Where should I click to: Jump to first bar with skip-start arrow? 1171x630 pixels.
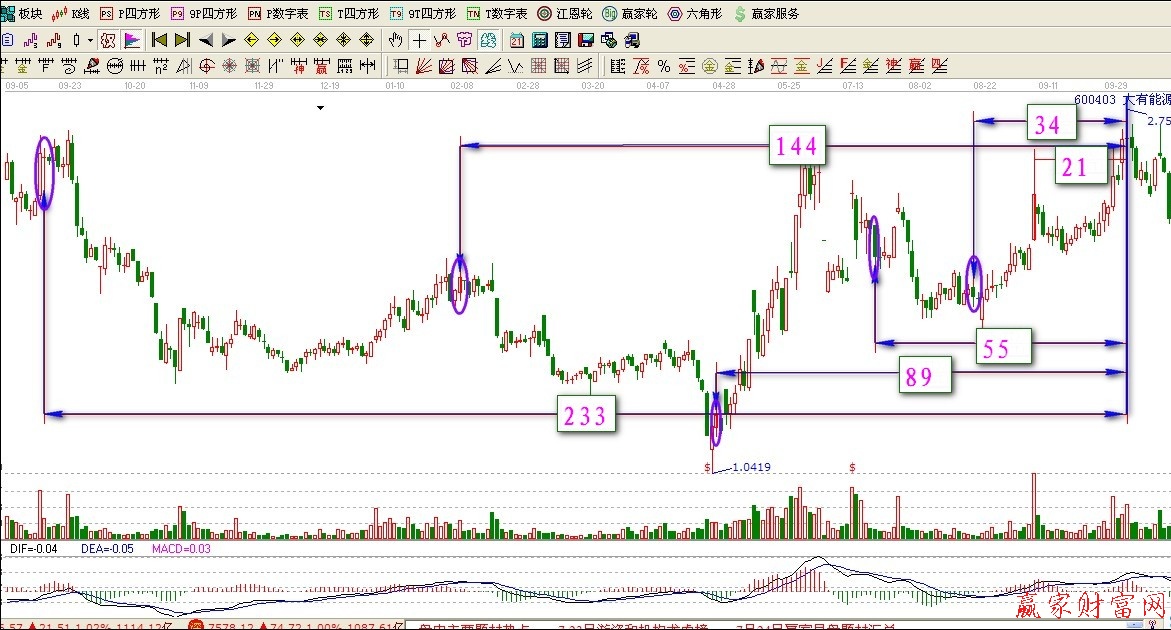[158, 40]
